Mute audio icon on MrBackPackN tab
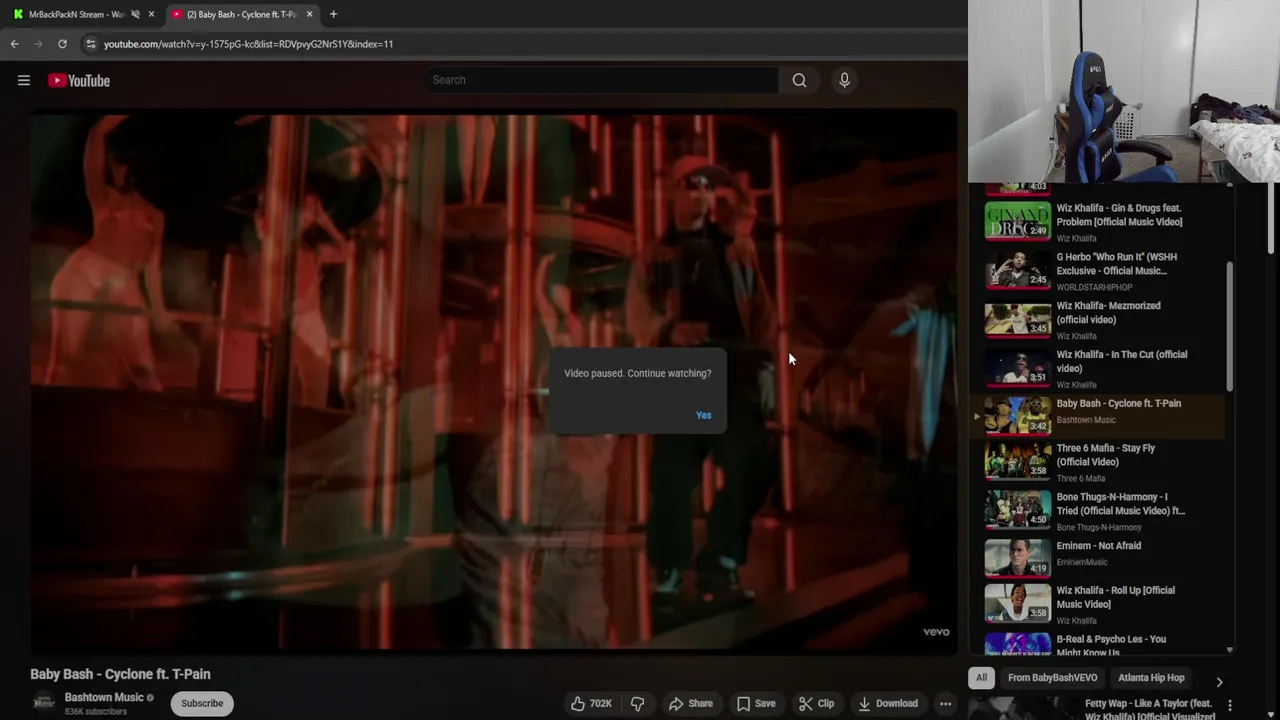The height and width of the screenshot is (720, 1280). click(135, 14)
